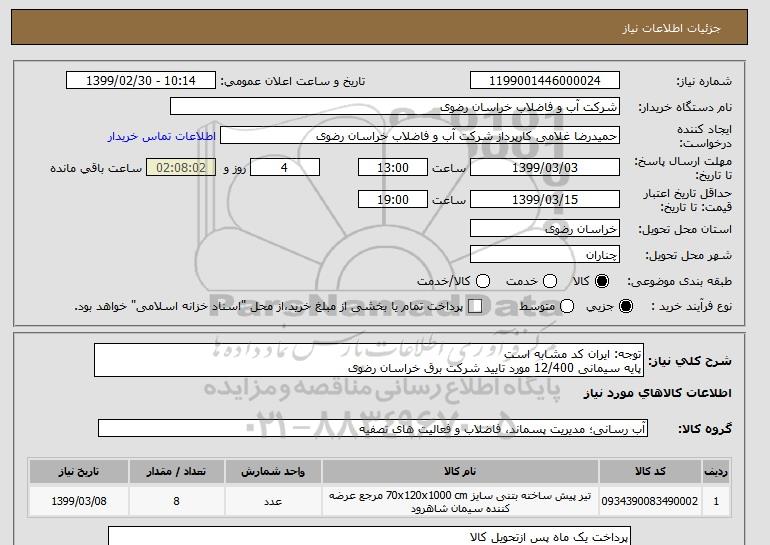Click the شماره نیاز label
The height and width of the screenshot is (545, 770).
pyautogui.click(x=704, y=81)
